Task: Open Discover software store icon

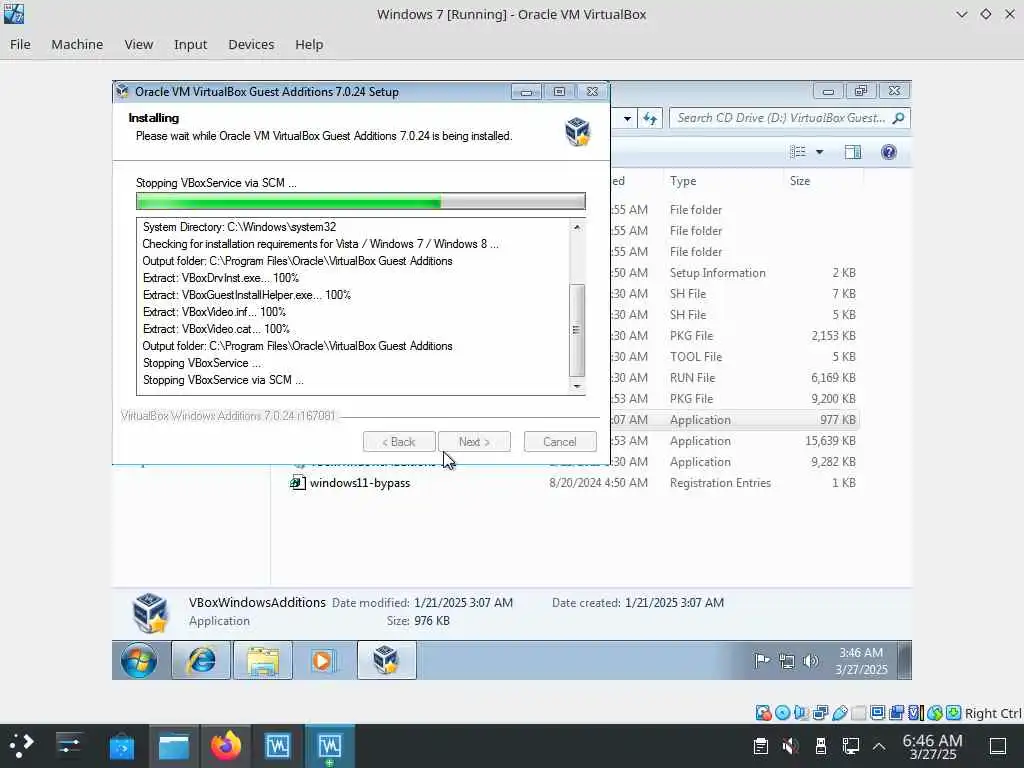Action: point(121,746)
